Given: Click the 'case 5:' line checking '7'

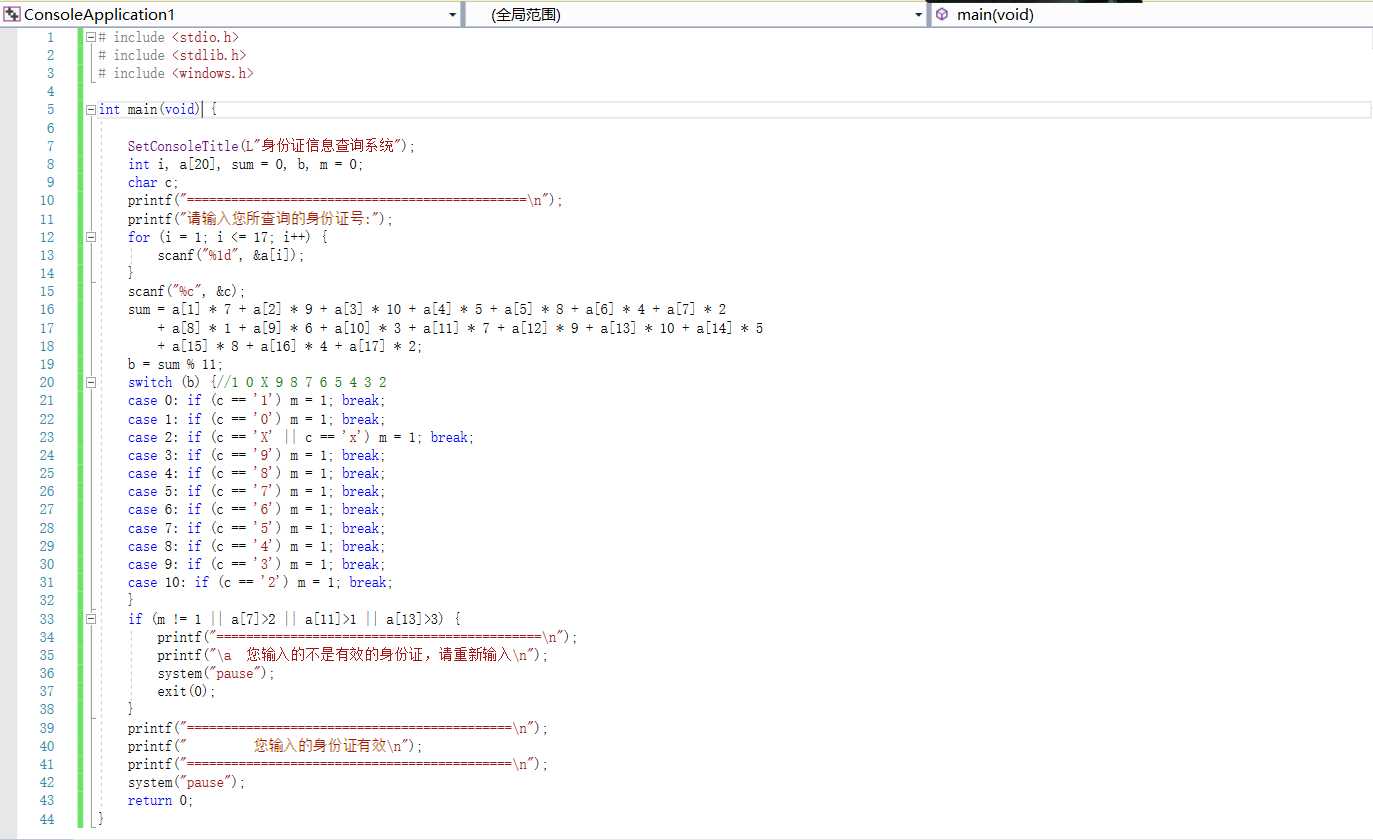Looking at the screenshot, I should pyautogui.click(x=256, y=491).
